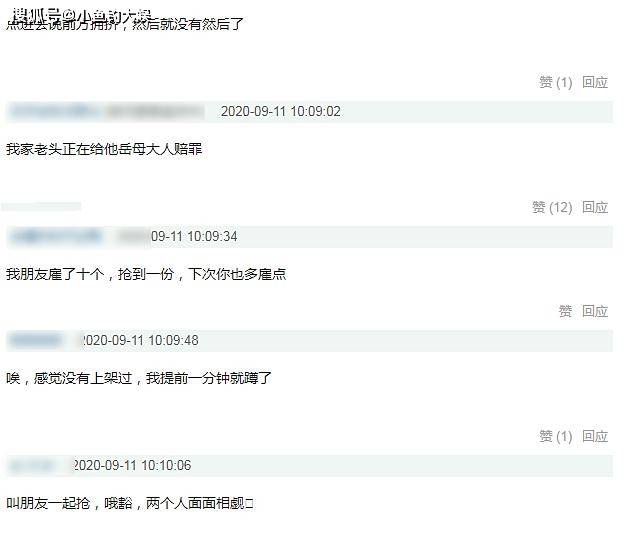Click the 2020-09-11 10:09:02 timestamp

281,111
